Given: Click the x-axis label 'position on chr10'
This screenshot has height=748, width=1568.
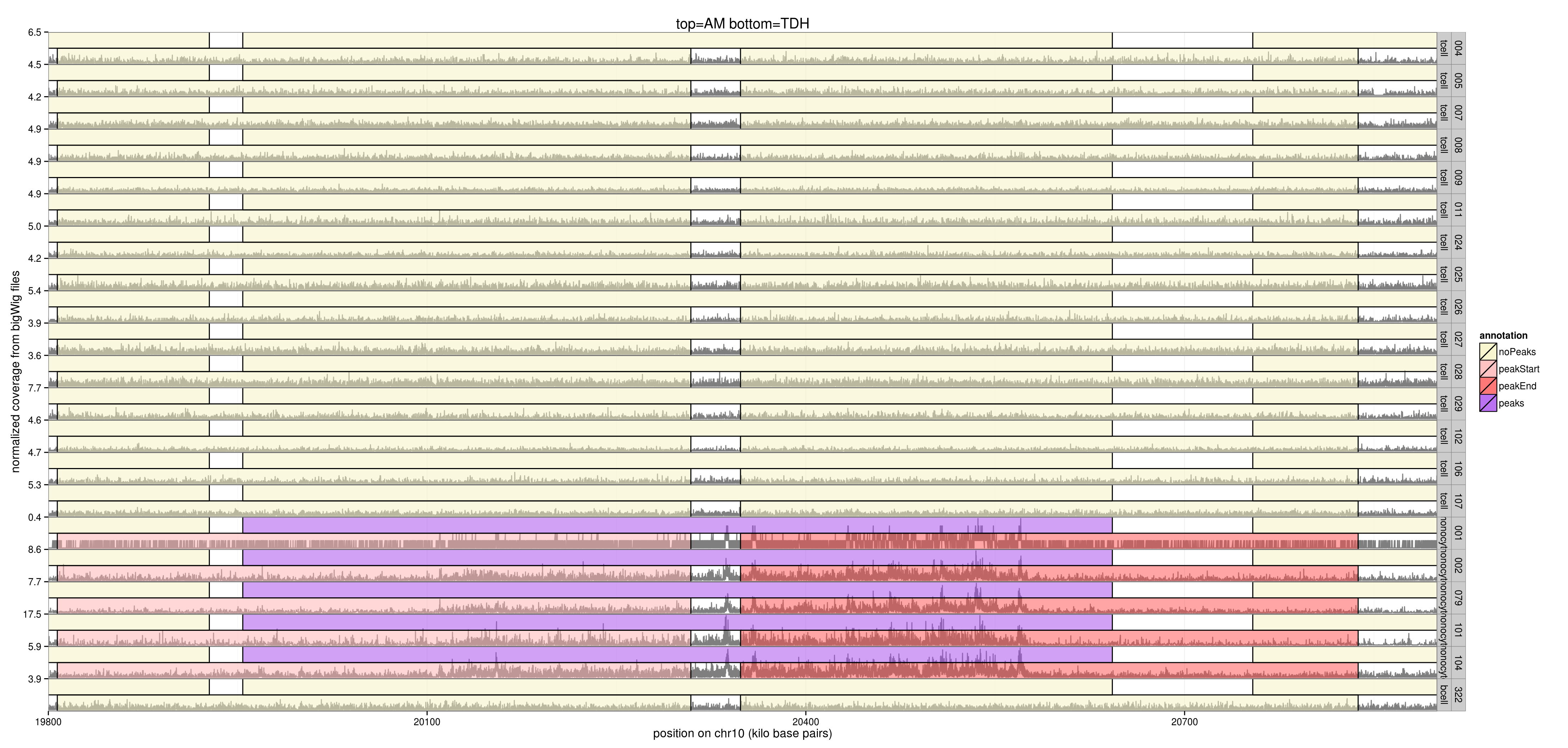Looking at the screenshot, I should point(742,733).
